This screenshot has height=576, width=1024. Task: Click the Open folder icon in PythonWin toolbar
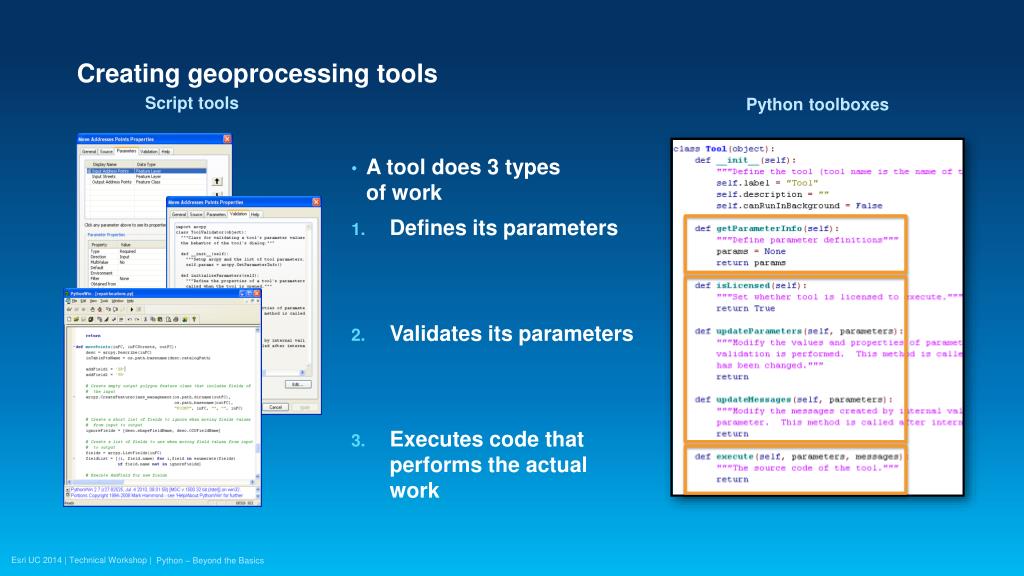(x=76, y=319)
